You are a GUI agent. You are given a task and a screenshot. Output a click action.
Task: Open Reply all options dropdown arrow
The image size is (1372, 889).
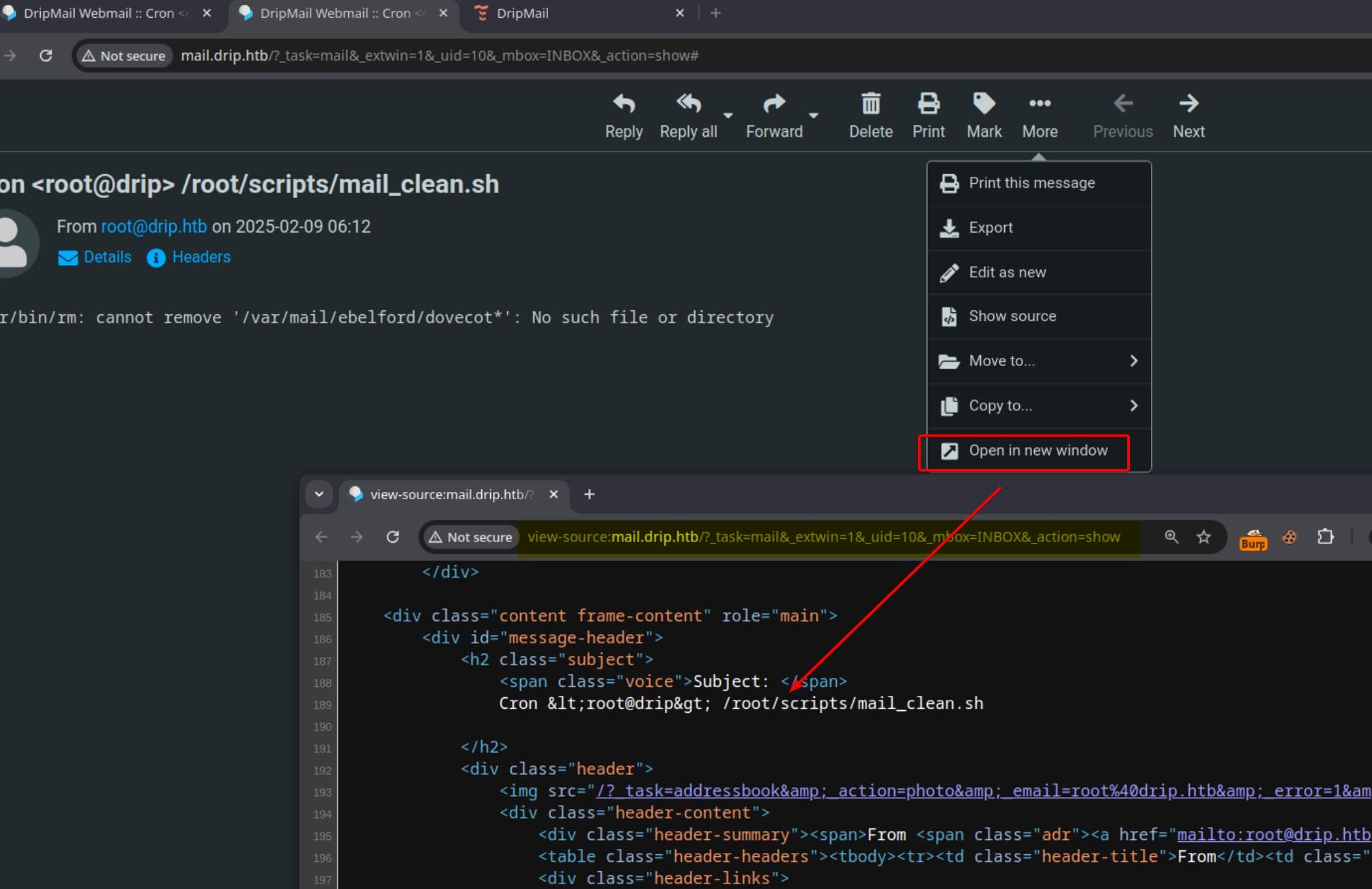[728, 116]
